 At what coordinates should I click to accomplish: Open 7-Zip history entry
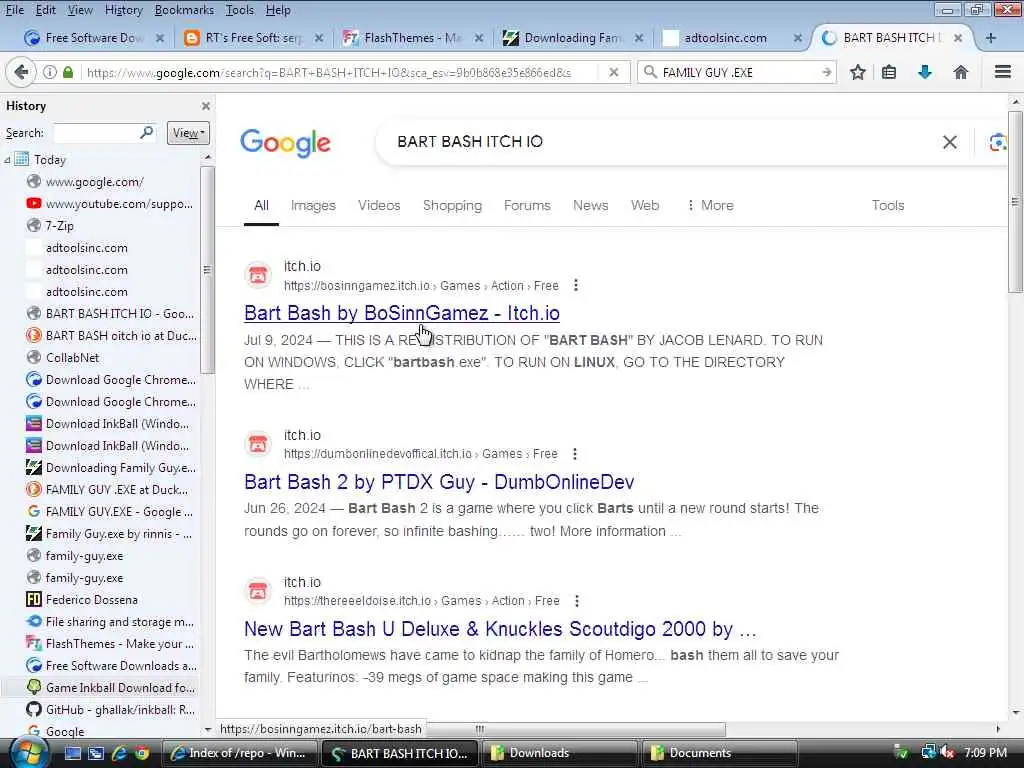click(x=59, y=225)
